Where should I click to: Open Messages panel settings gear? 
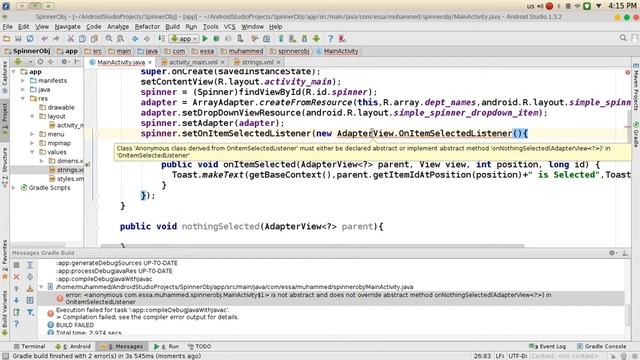[612, 253]
